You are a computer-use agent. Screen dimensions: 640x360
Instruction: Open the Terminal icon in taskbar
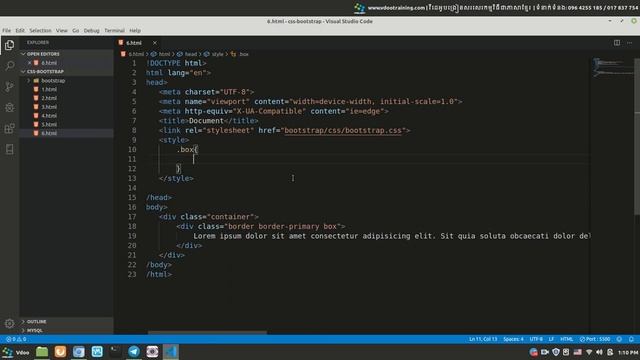[x=116, y=351]
